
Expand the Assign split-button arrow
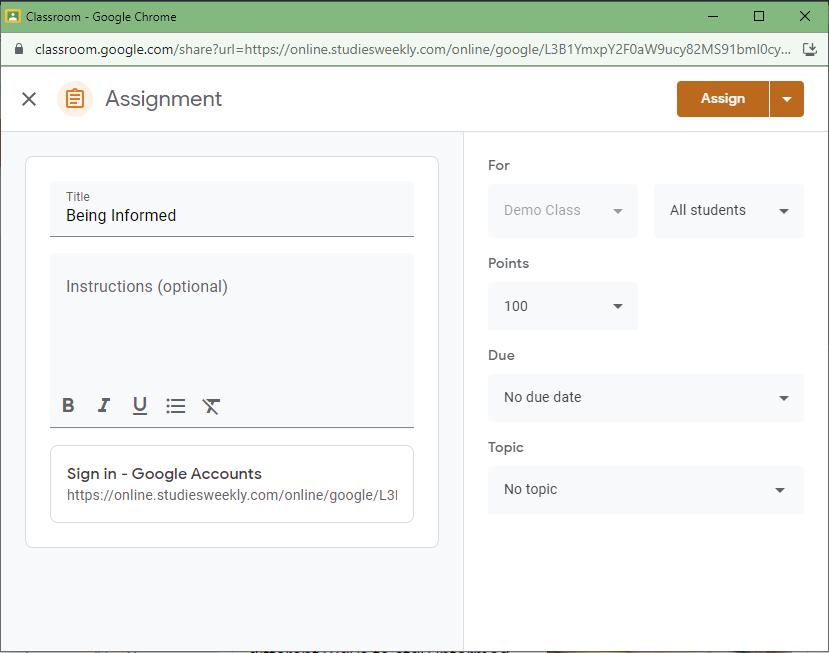(787, 98)
